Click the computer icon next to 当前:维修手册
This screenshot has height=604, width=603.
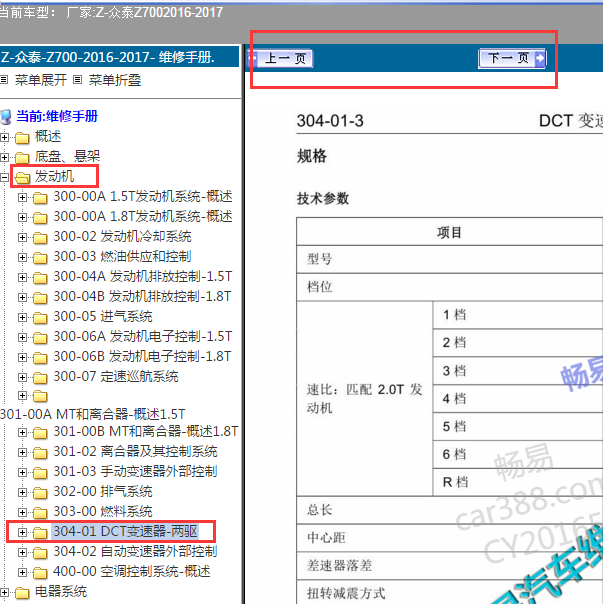6,116
